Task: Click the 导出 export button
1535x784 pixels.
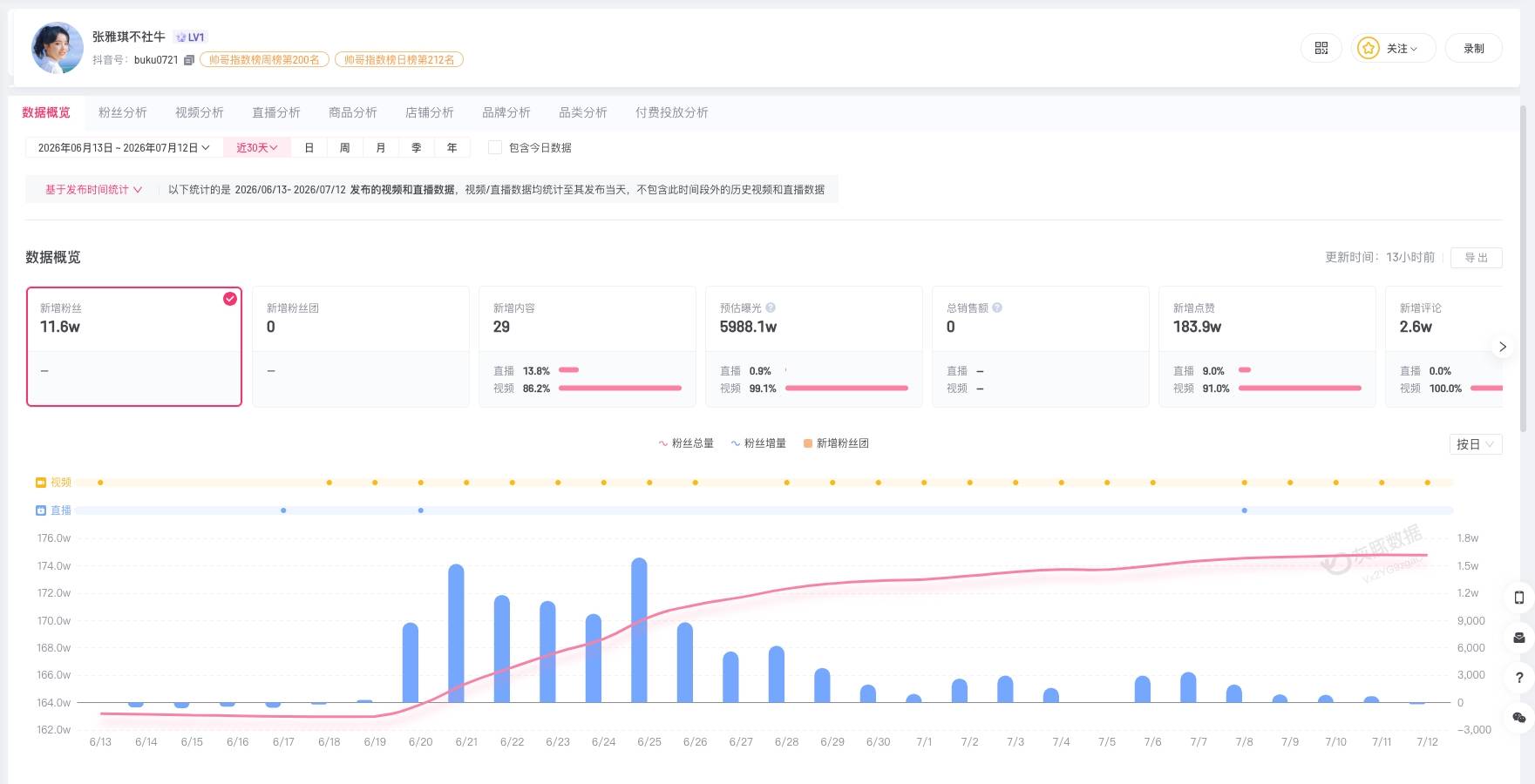Action: tap(1477, 258)
